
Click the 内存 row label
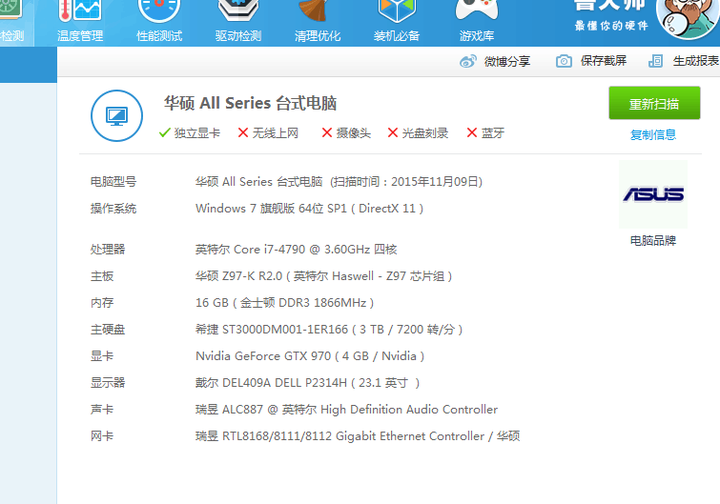[x=102, y=303]
